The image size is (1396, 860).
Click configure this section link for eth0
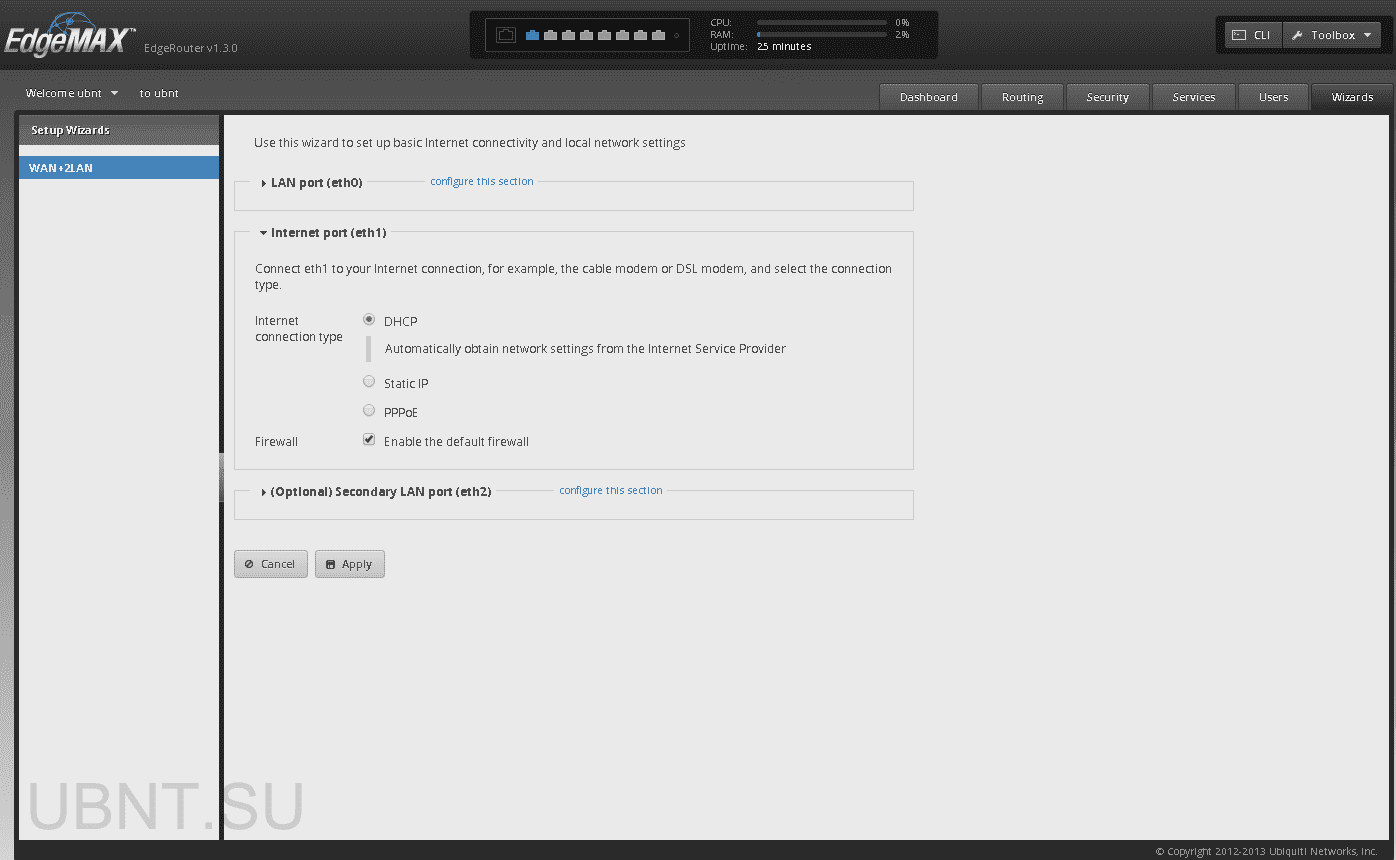tap(481, 182)
